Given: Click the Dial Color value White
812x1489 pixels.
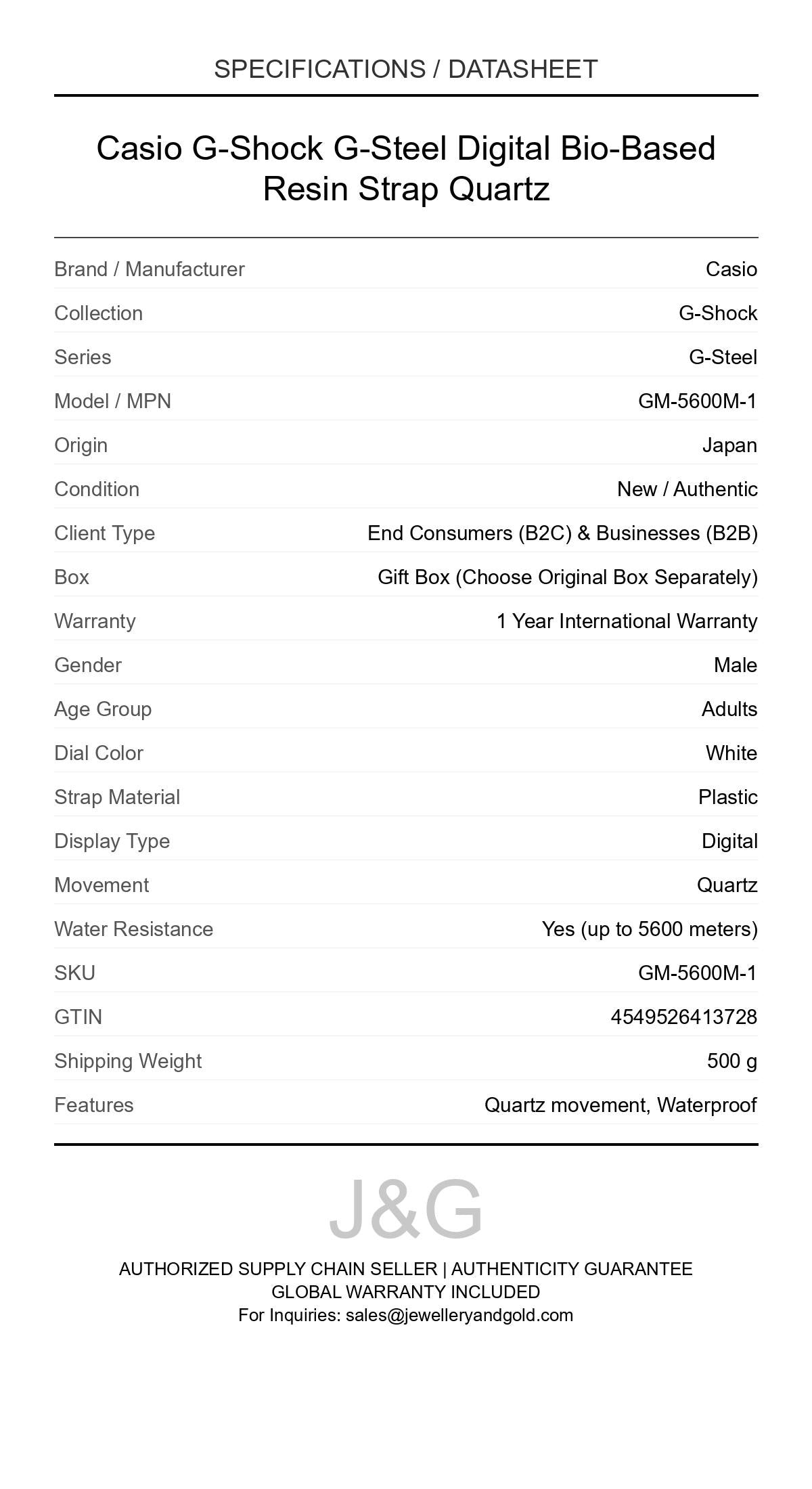Looking at the screenshot, I should coord(731,753).
